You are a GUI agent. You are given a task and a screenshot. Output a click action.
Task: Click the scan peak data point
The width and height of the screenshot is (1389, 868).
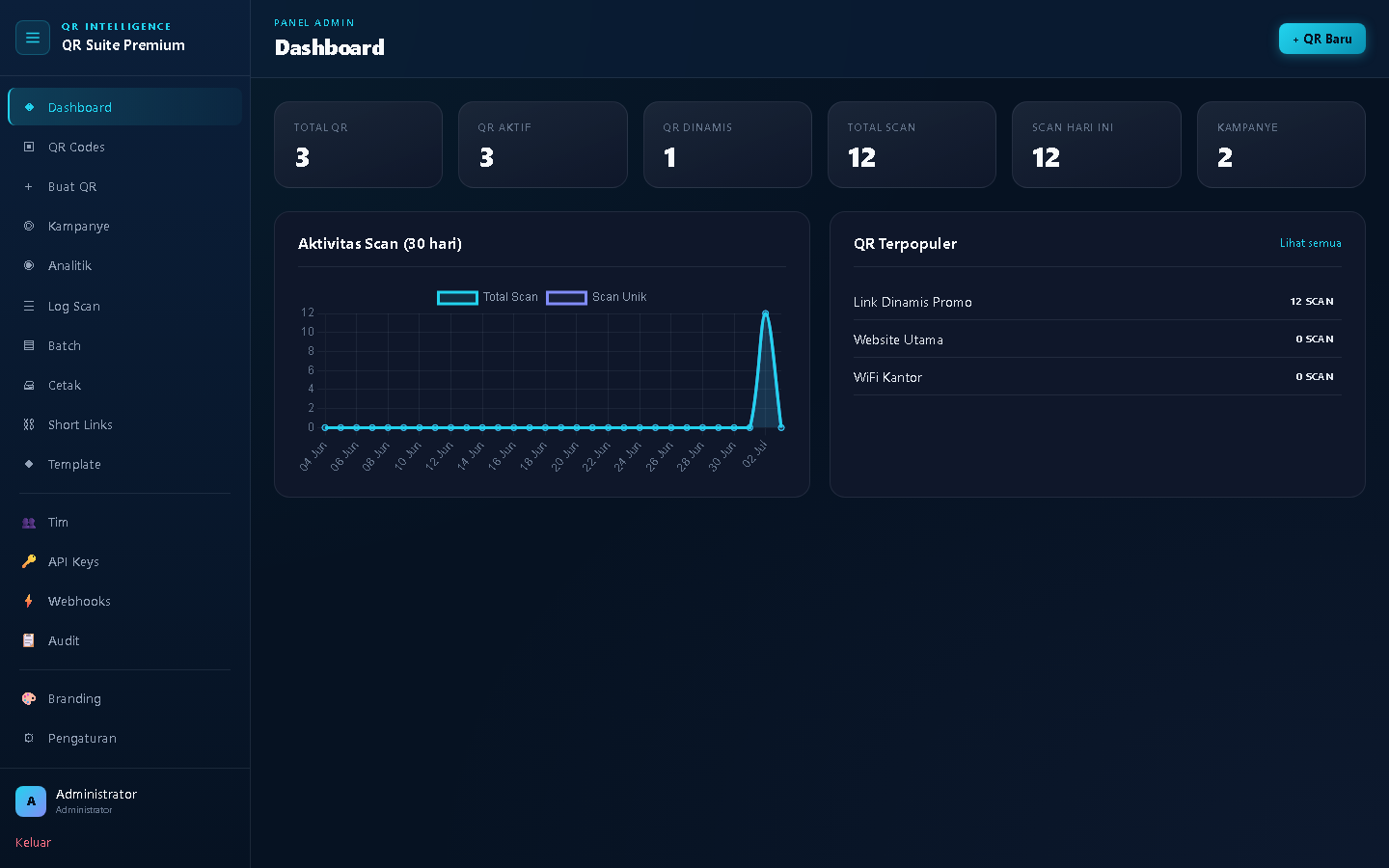[x=765, y=312]
